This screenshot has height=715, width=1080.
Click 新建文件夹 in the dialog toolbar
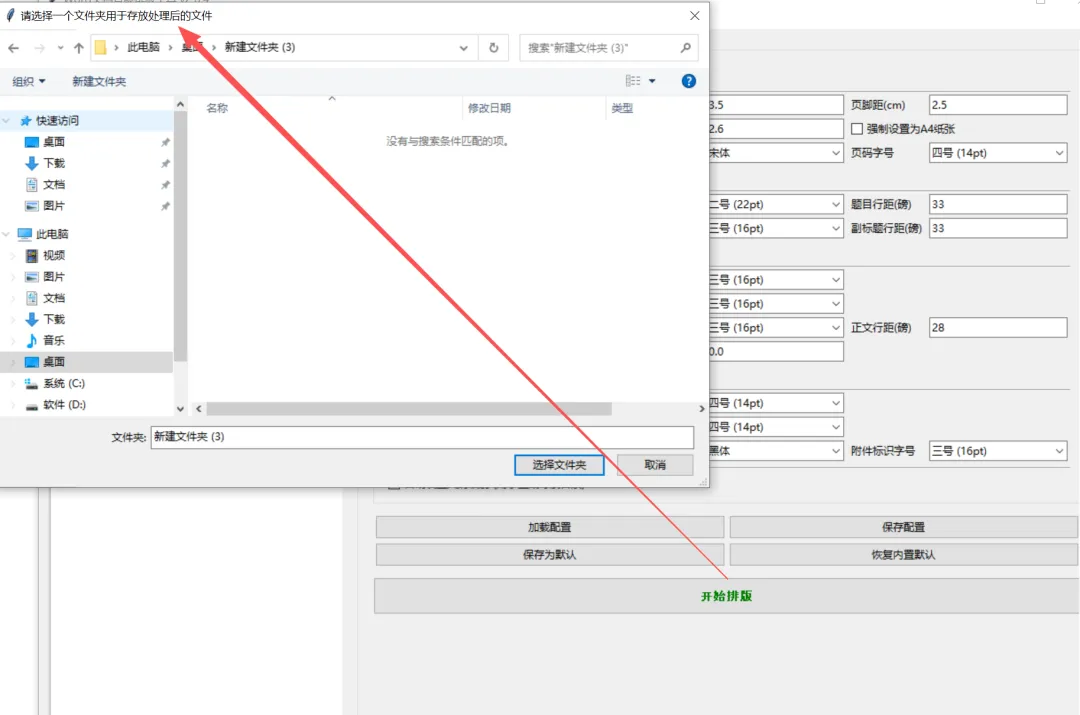coord(98,81)
